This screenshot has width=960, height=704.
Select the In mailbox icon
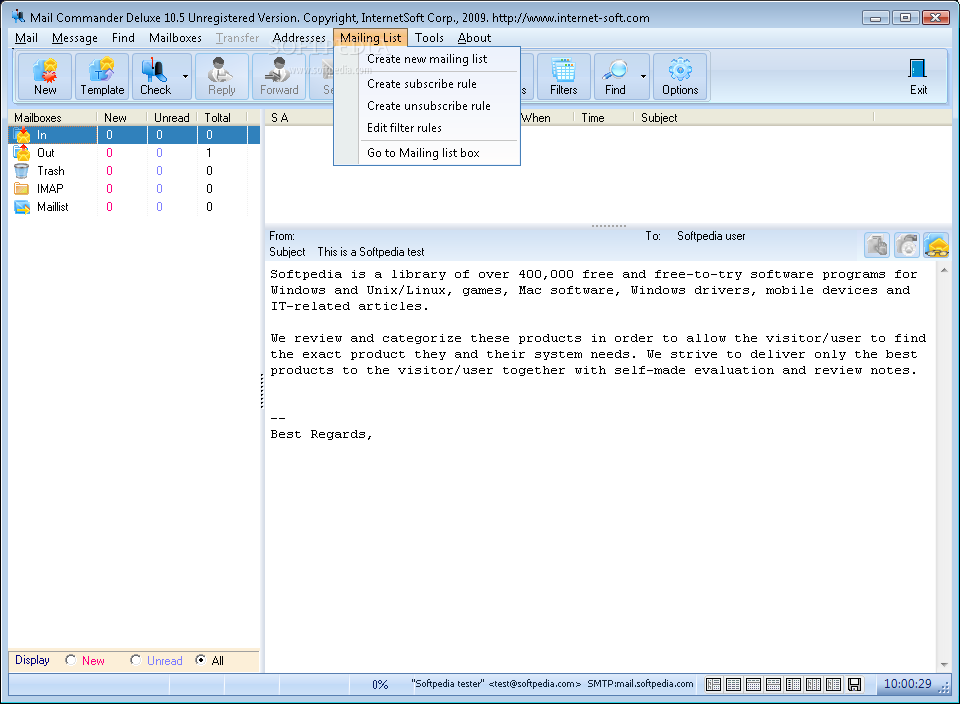22,135
